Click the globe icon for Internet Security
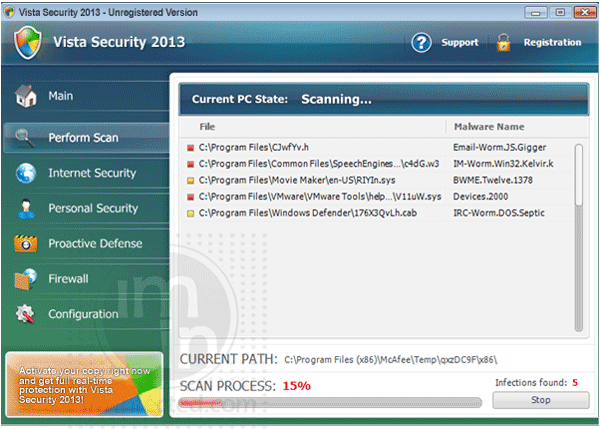Image resolution: width=600 pixels, height=429 pixels. (x=26, y=173)
